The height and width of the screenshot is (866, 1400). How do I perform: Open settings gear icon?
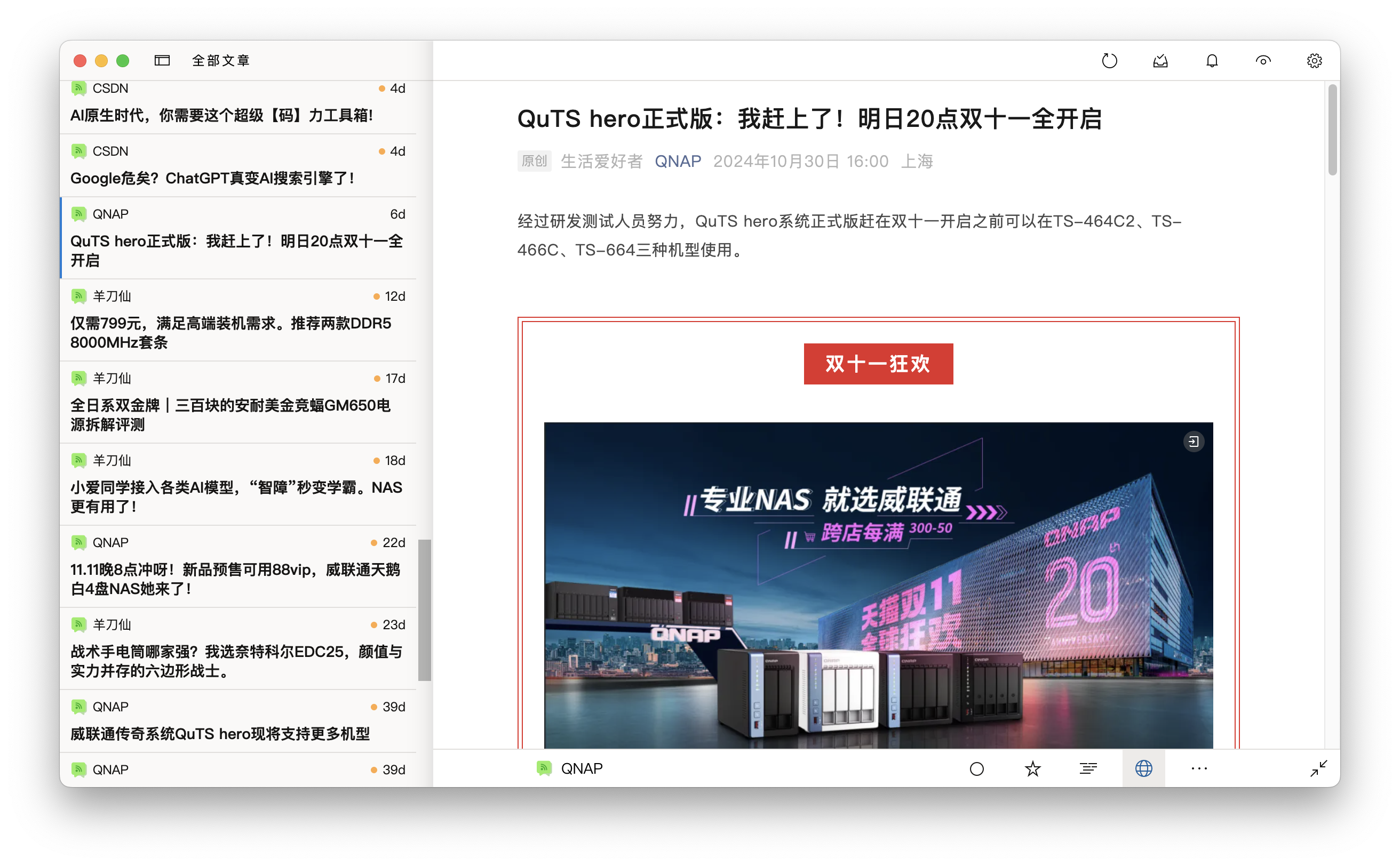[x=1314, y=61]
